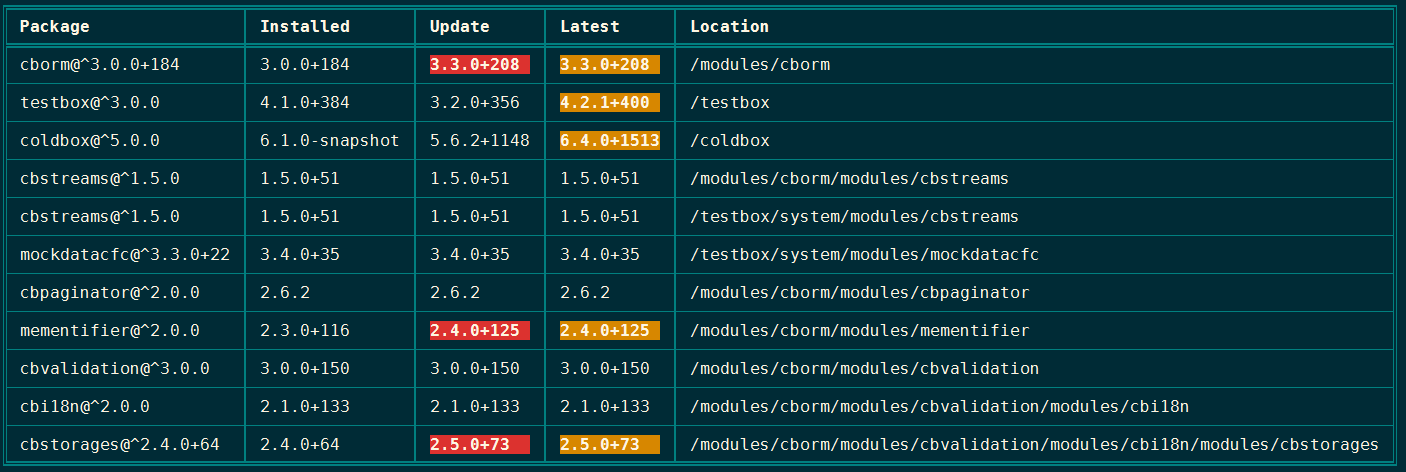Select the 6.1.0-snapshot installed version
Viewport: 1406px width, 472px height.
329,141
